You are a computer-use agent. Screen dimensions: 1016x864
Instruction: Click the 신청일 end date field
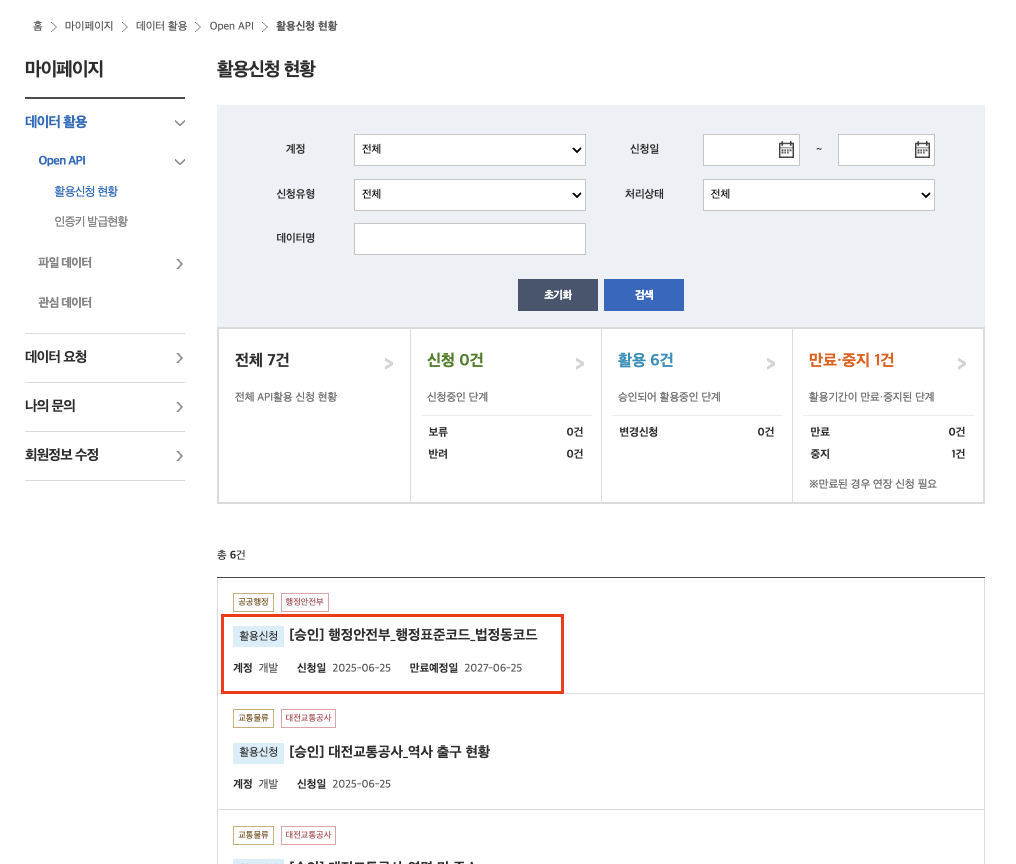[x=886, y=150]
